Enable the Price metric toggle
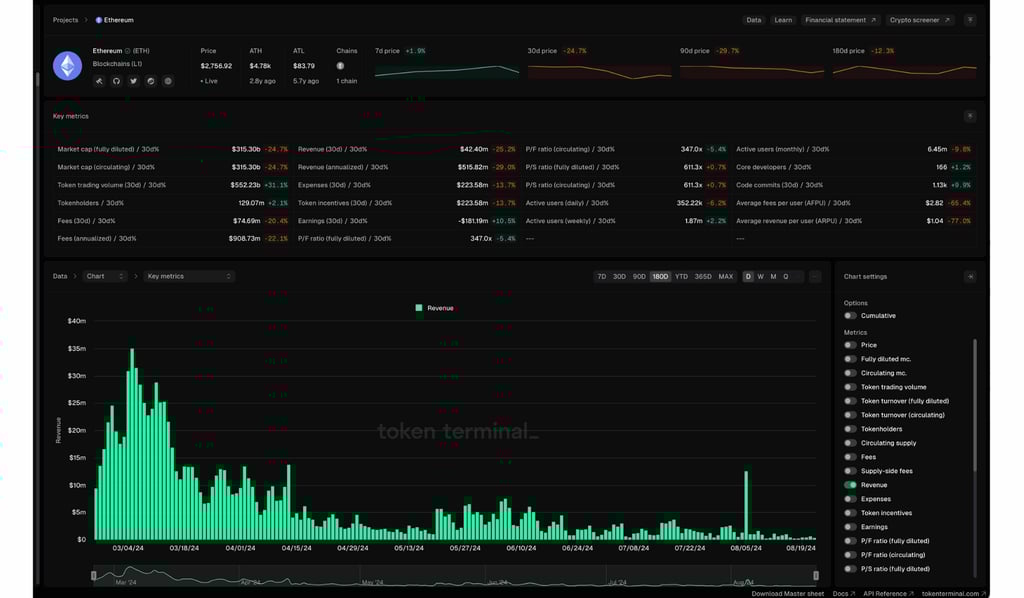 click(x=850, y=345)
